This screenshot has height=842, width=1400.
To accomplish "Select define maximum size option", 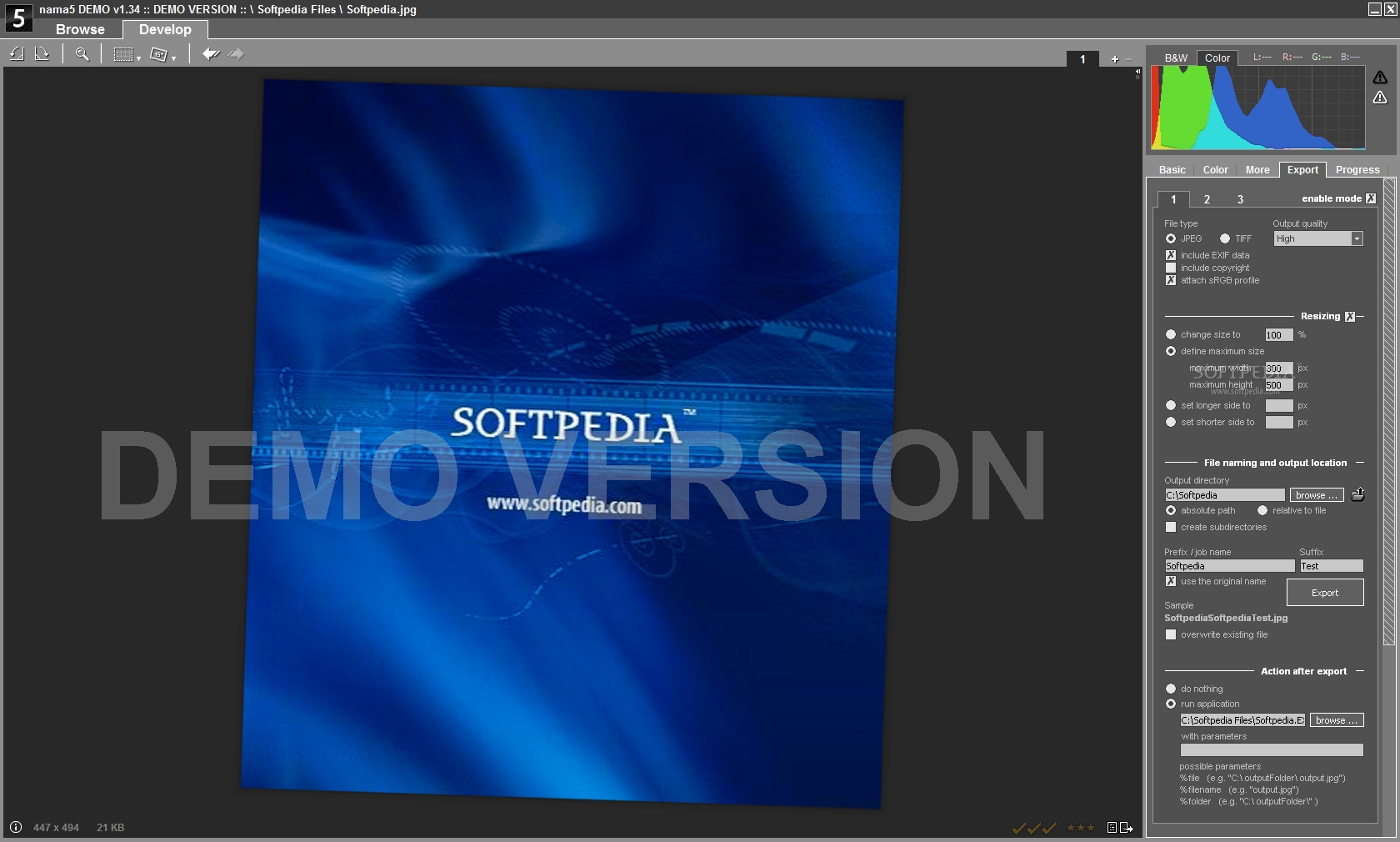I will point(1171,351).
